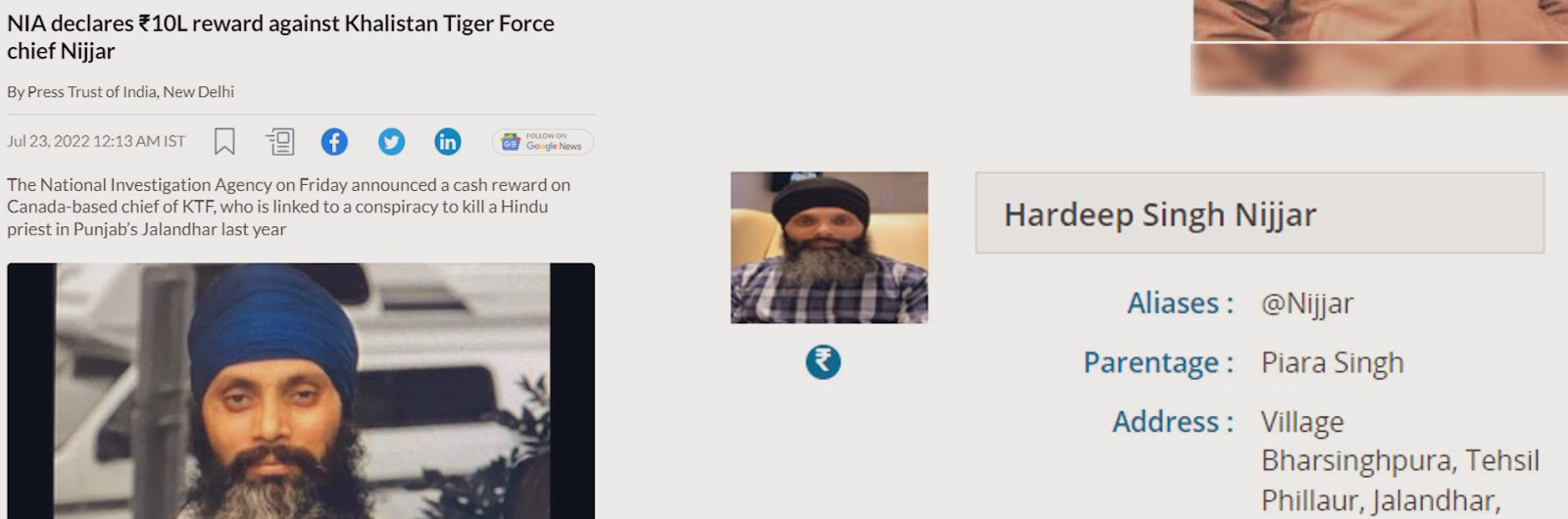Click the article summary paragraph
Viewport: 1568px width, 519px height.
pos(288,207)
